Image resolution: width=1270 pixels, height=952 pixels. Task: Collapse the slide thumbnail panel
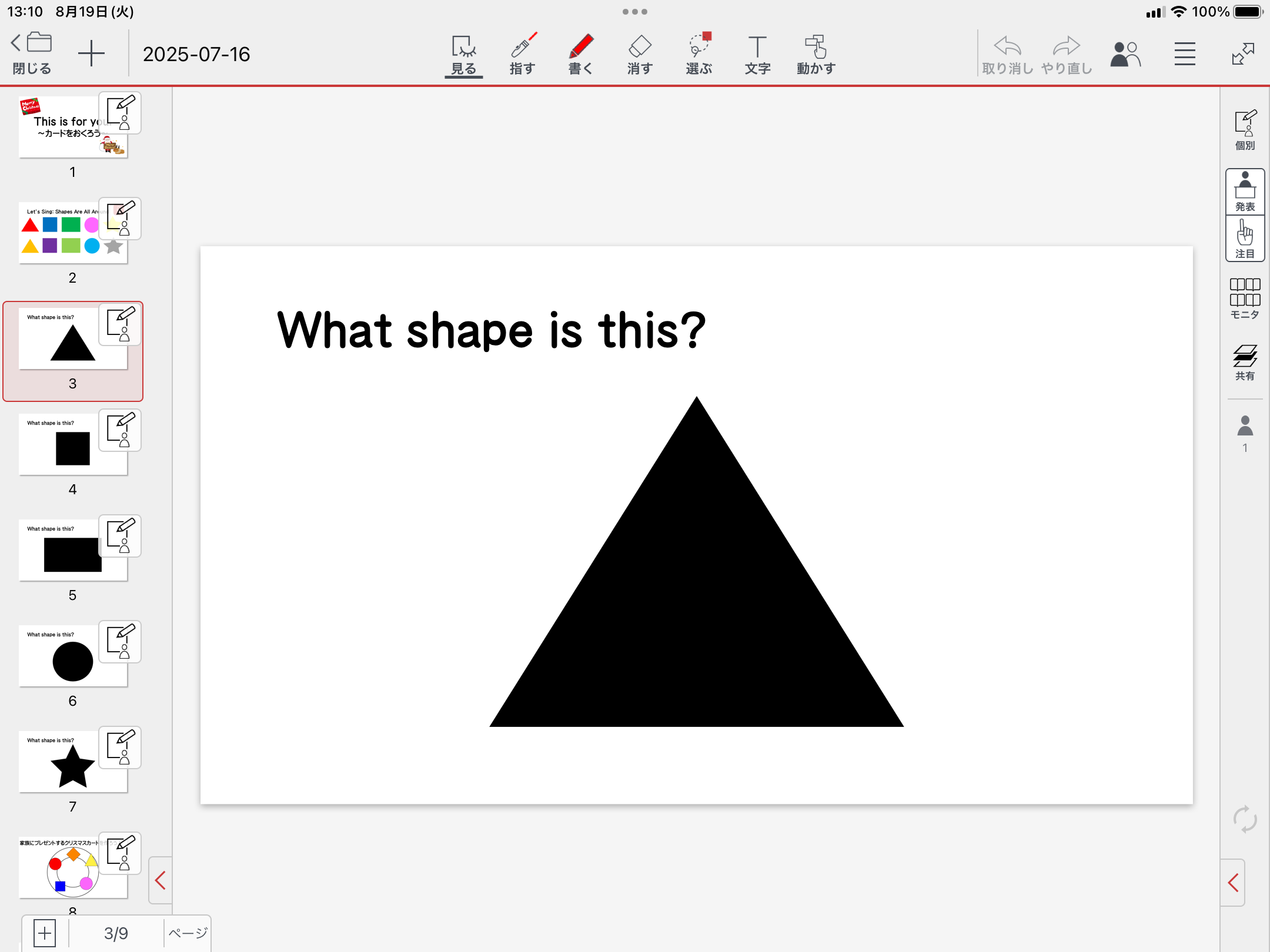(160, 880)
